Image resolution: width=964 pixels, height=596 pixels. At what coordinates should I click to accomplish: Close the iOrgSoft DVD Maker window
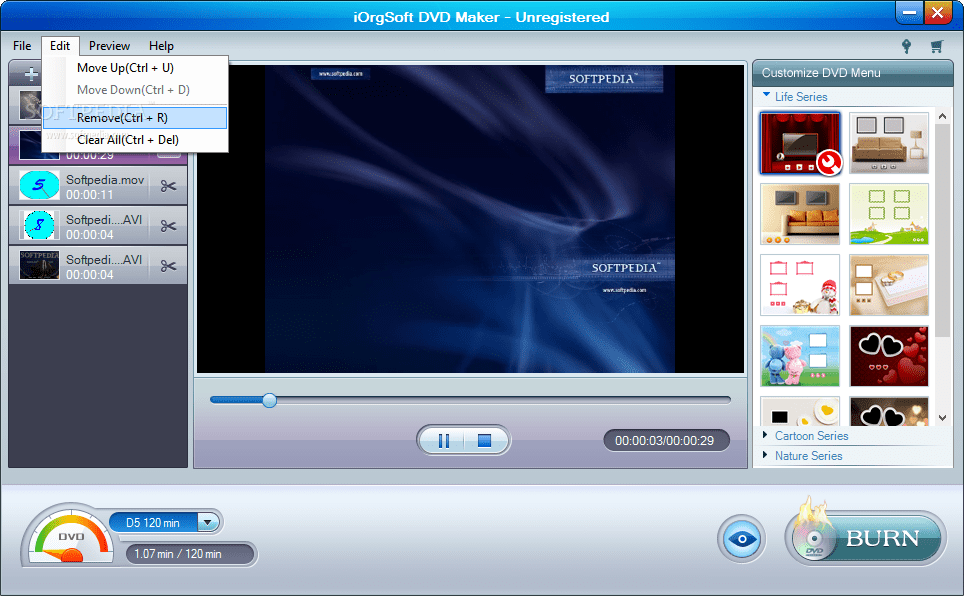click(x=938, y=13)
